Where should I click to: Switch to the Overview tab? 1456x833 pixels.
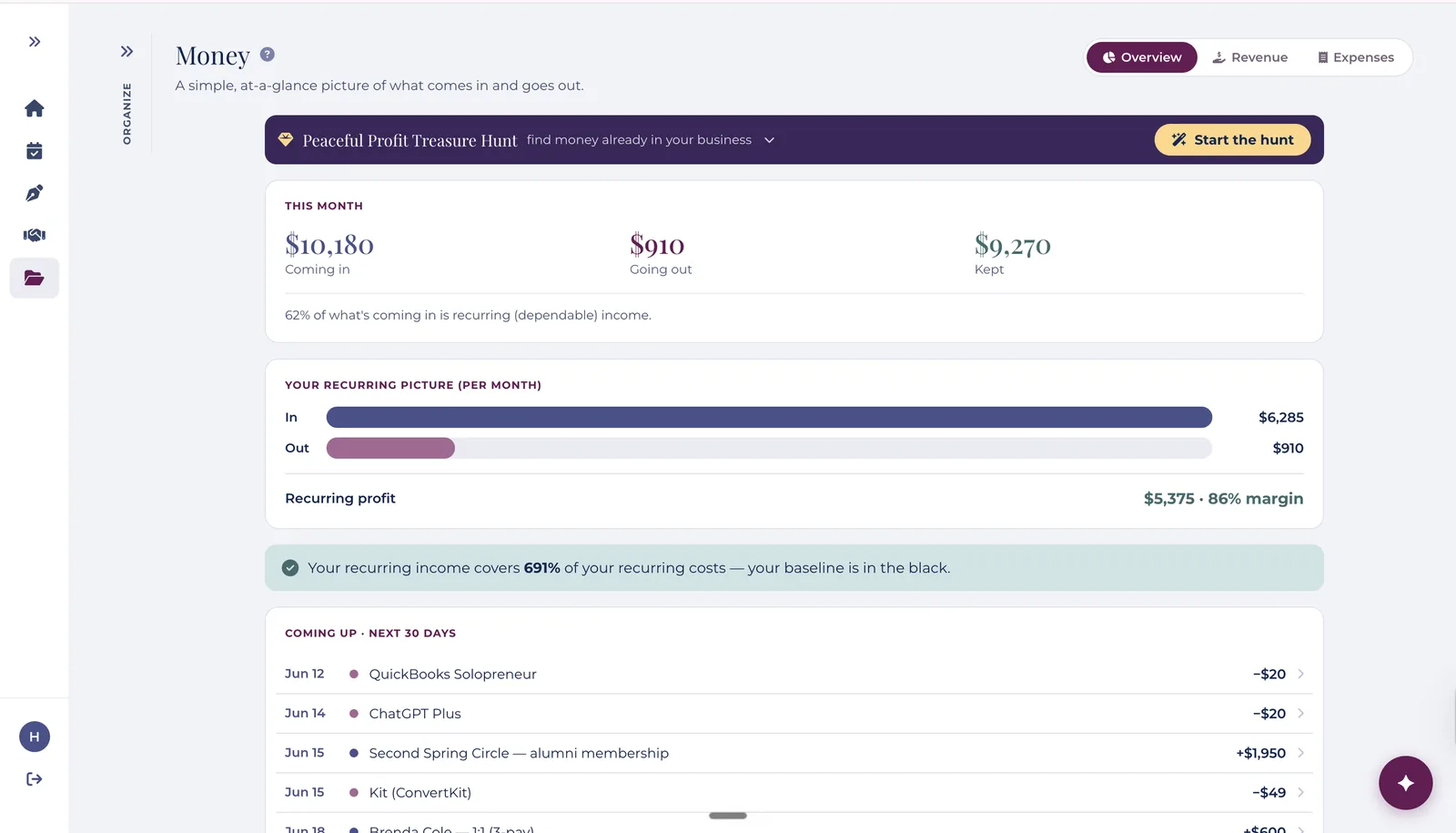point(1142,57)
